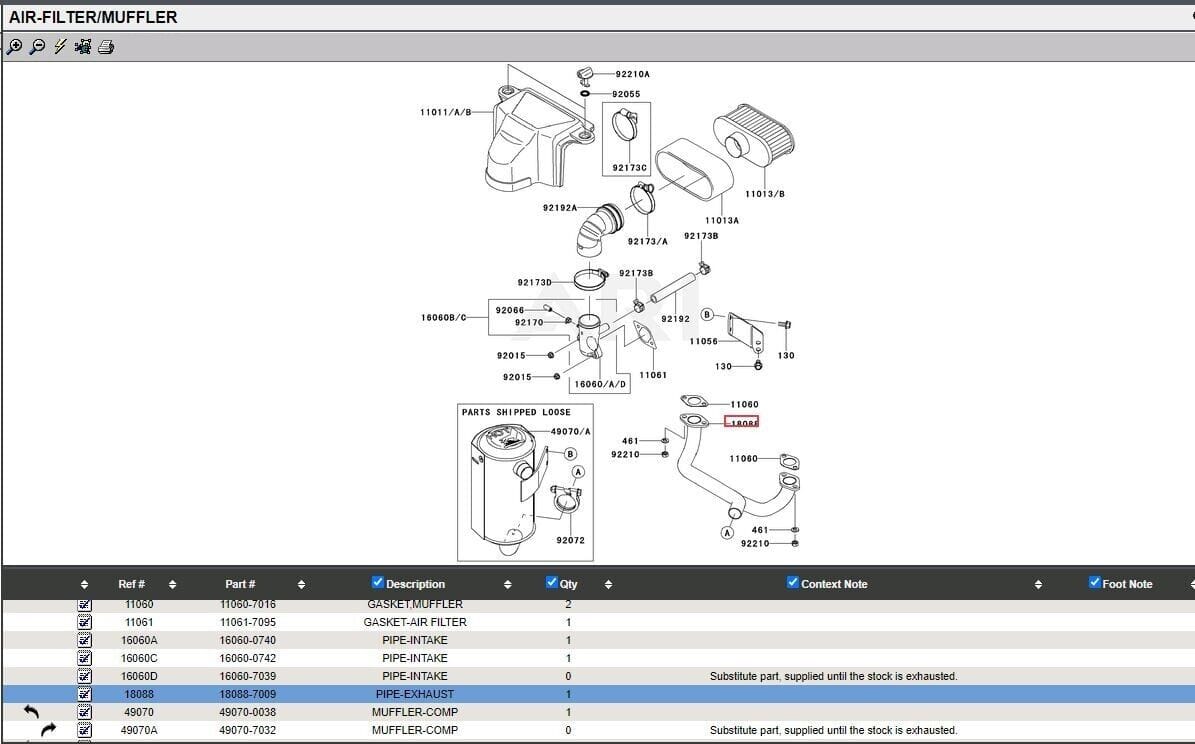Click the fit-to-window diagram icon
The height and width of the screenshot is (744, 1195).
point(83,46)
